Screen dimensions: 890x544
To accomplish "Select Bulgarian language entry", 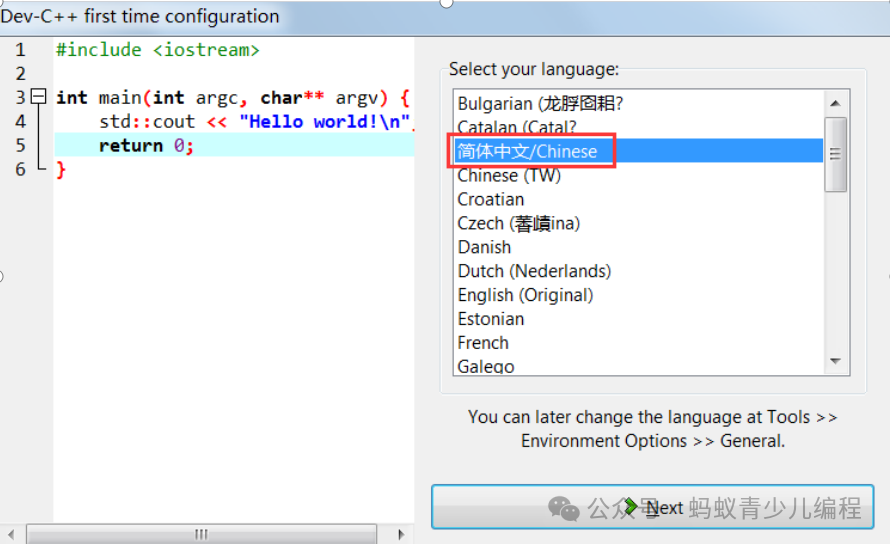I will tap(639, 103).
